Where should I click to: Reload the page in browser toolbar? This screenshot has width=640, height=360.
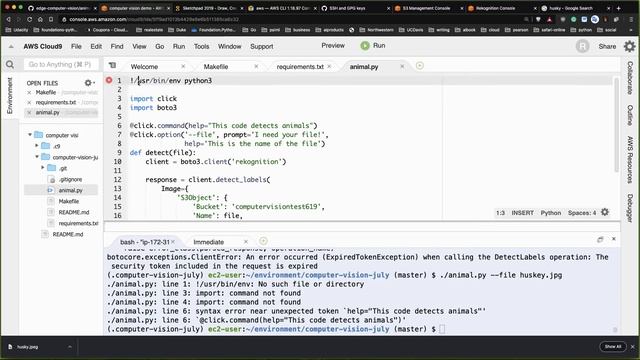(x=29, y=19)
